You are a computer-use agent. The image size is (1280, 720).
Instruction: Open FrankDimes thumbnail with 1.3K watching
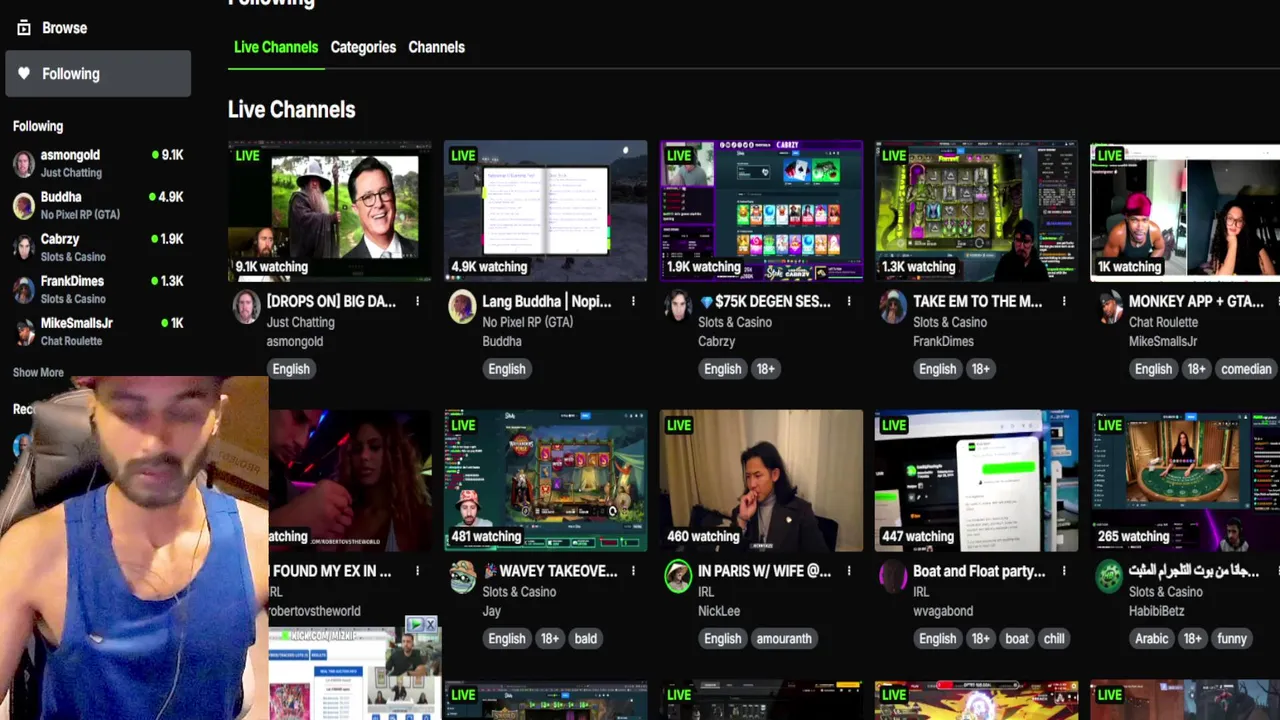[977, 211]
